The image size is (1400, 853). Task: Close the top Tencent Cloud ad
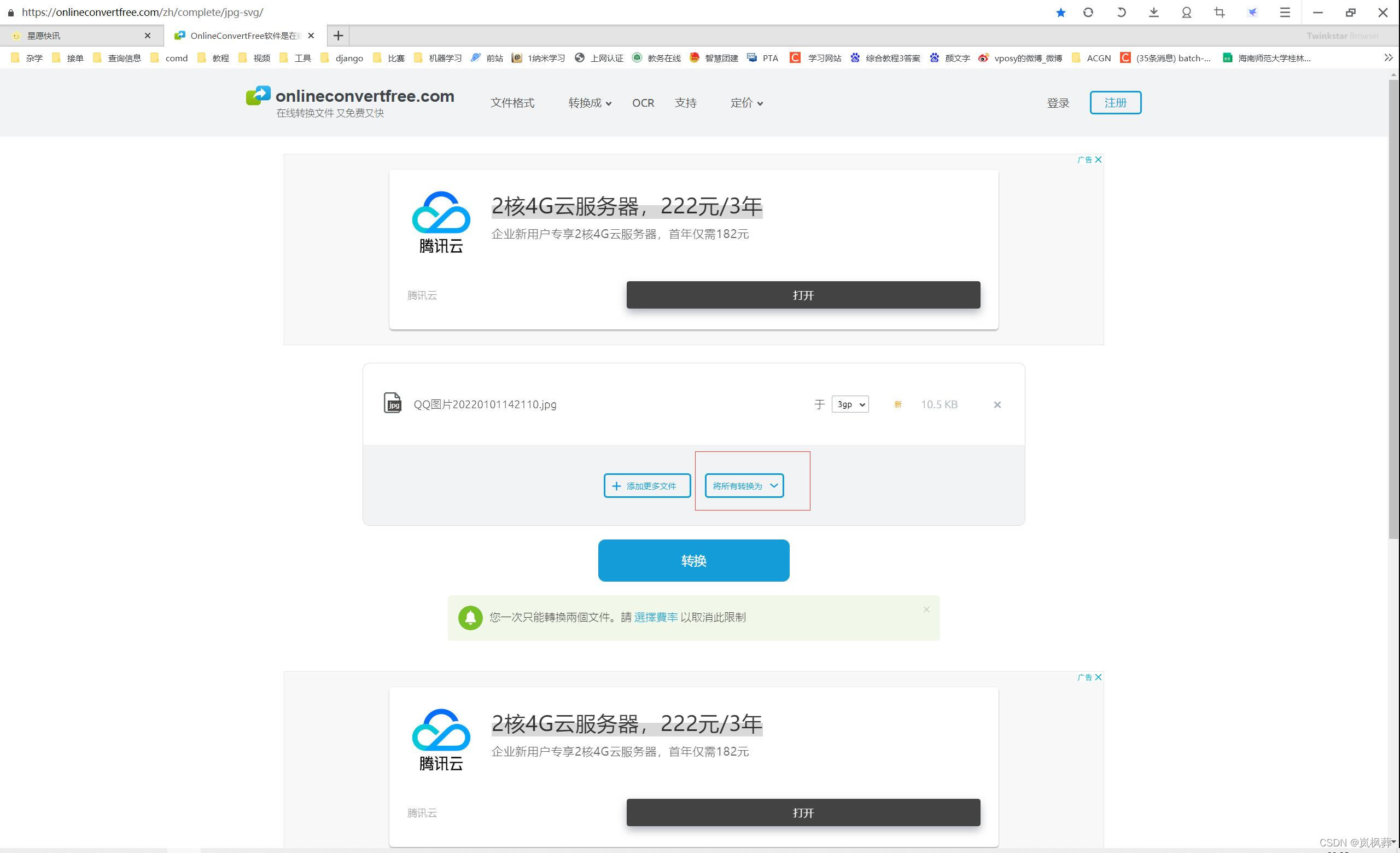[1098, 160]
